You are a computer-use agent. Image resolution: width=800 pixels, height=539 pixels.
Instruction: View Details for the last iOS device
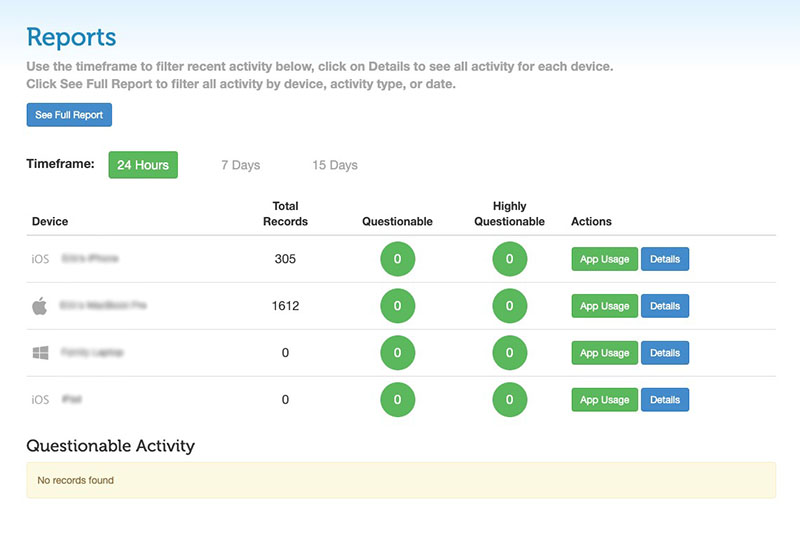coord(664,400)
